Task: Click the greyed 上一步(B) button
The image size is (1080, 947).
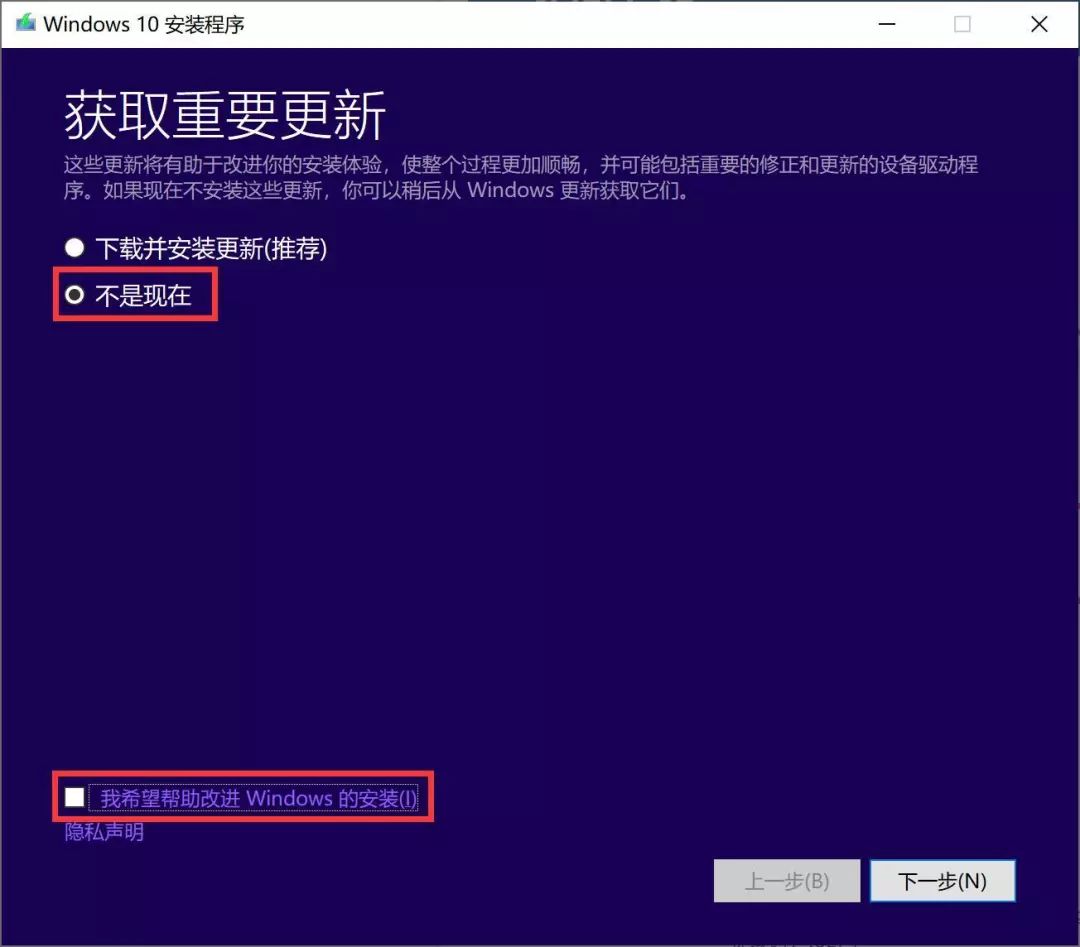Action: pos(787,881)
